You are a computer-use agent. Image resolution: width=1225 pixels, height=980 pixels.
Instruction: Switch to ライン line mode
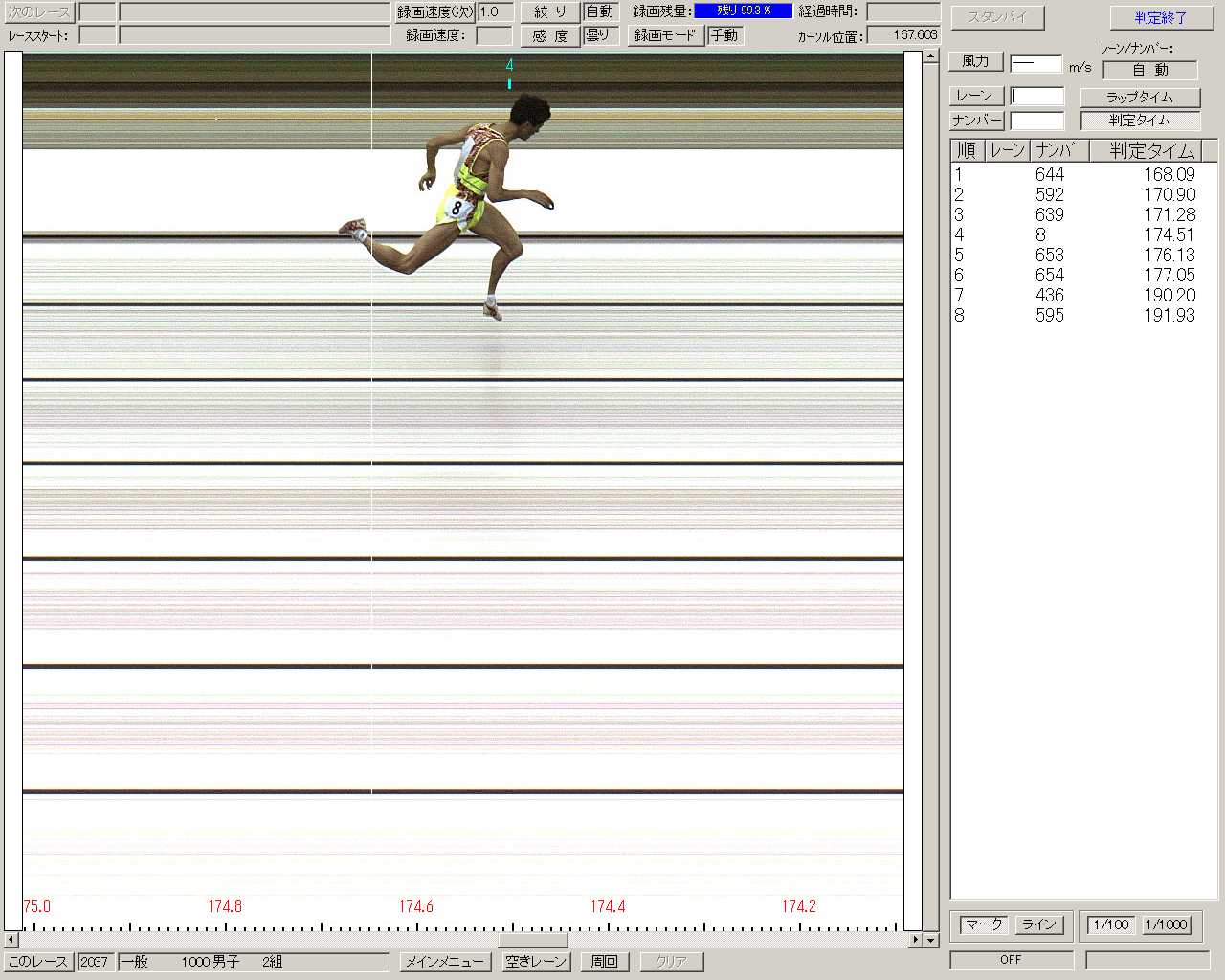[x=1038, y=924]
